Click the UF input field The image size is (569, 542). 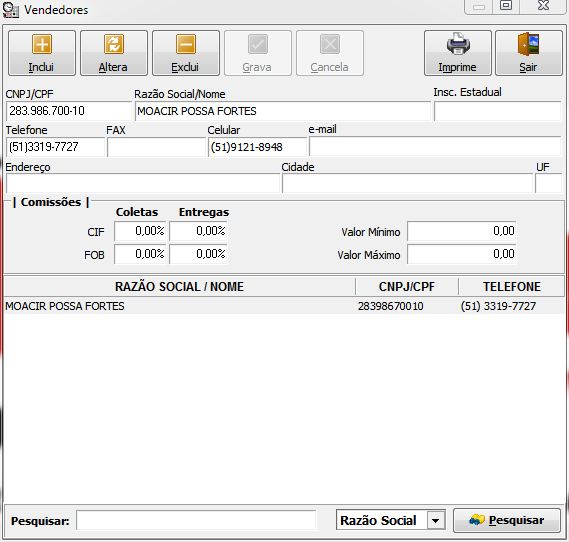pyautogui.click(x=548, y=183)
